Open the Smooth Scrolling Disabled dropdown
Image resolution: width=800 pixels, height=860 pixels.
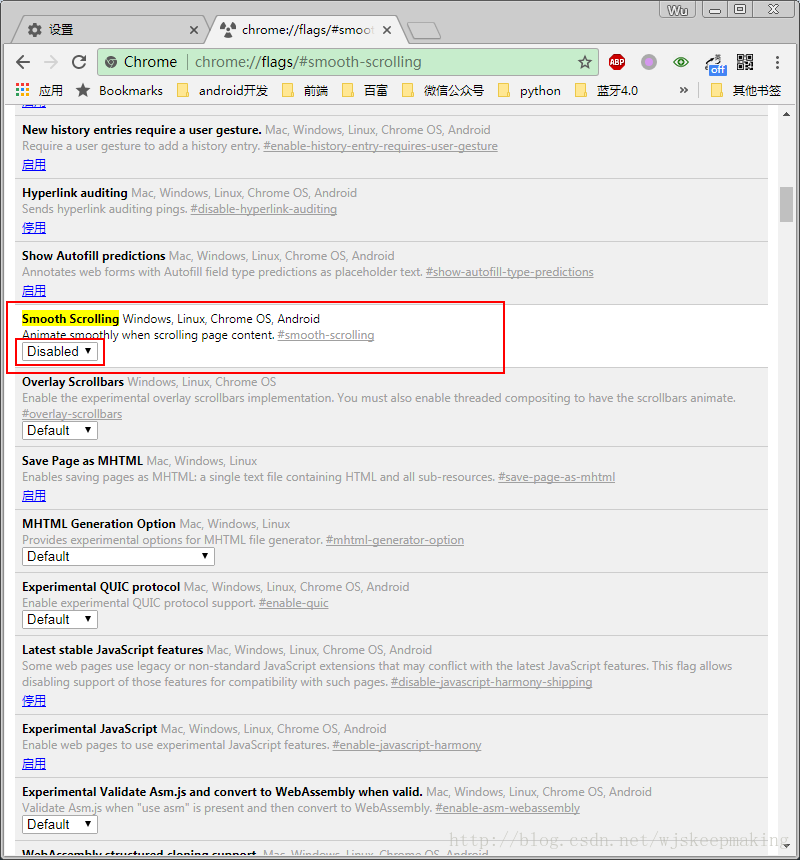pos(60,352)
